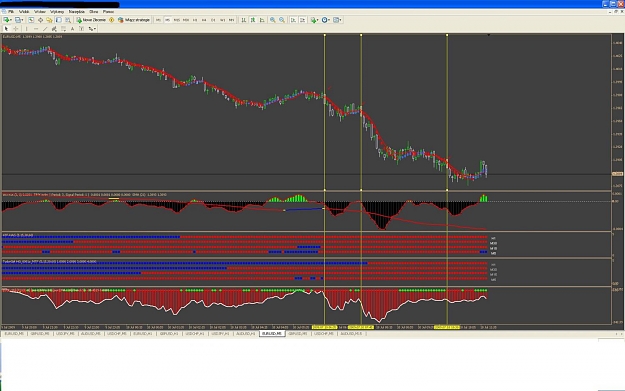
Task: Switch to the USDJPY,M5 chart tab
Action: tap(65, 334)
